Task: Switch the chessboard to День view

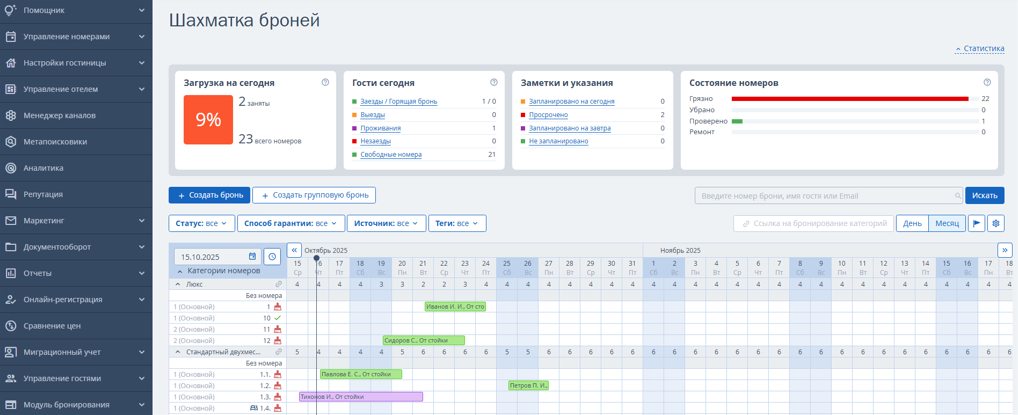Action: click(912, 223)
